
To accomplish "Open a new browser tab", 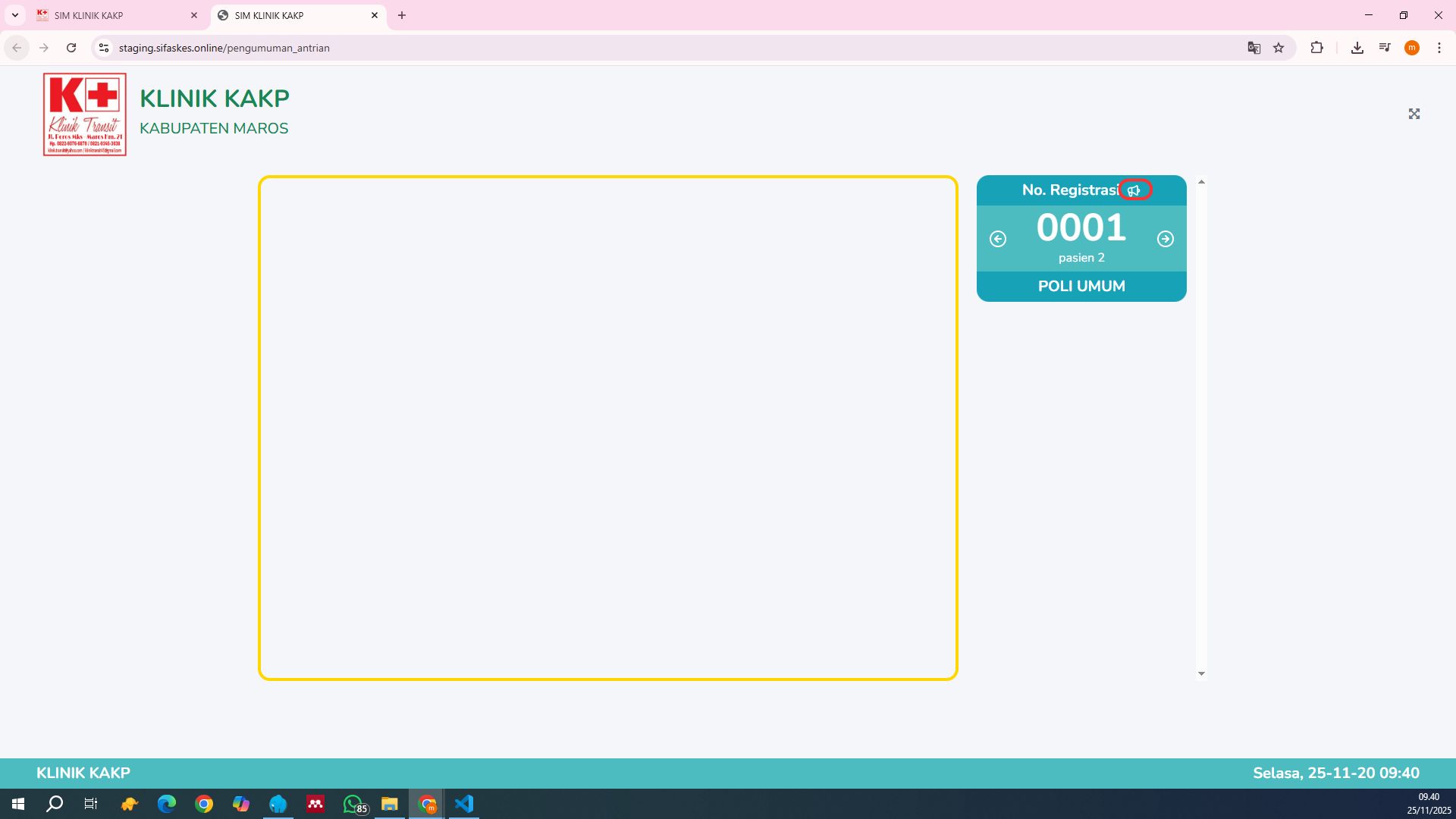I will [402, 15].
